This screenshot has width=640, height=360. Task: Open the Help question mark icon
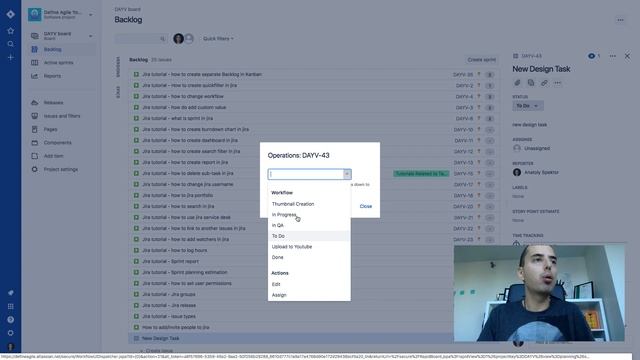[11, 320]
